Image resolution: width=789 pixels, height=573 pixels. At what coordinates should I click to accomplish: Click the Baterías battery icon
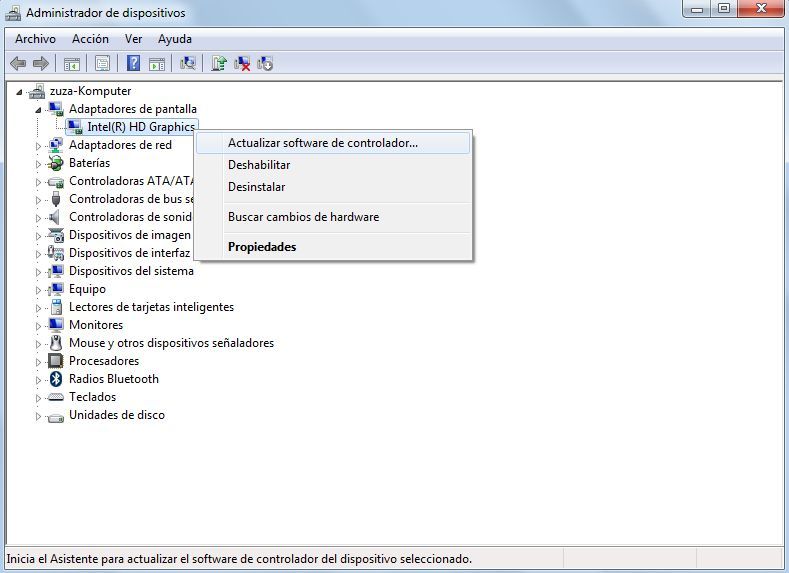[x=55, y=163]
